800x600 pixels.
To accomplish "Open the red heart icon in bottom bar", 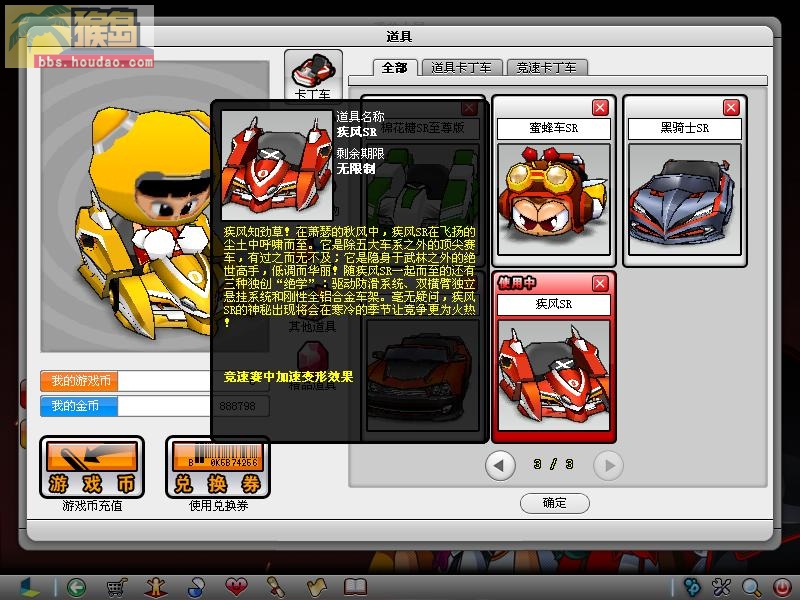I will point(236,587).
